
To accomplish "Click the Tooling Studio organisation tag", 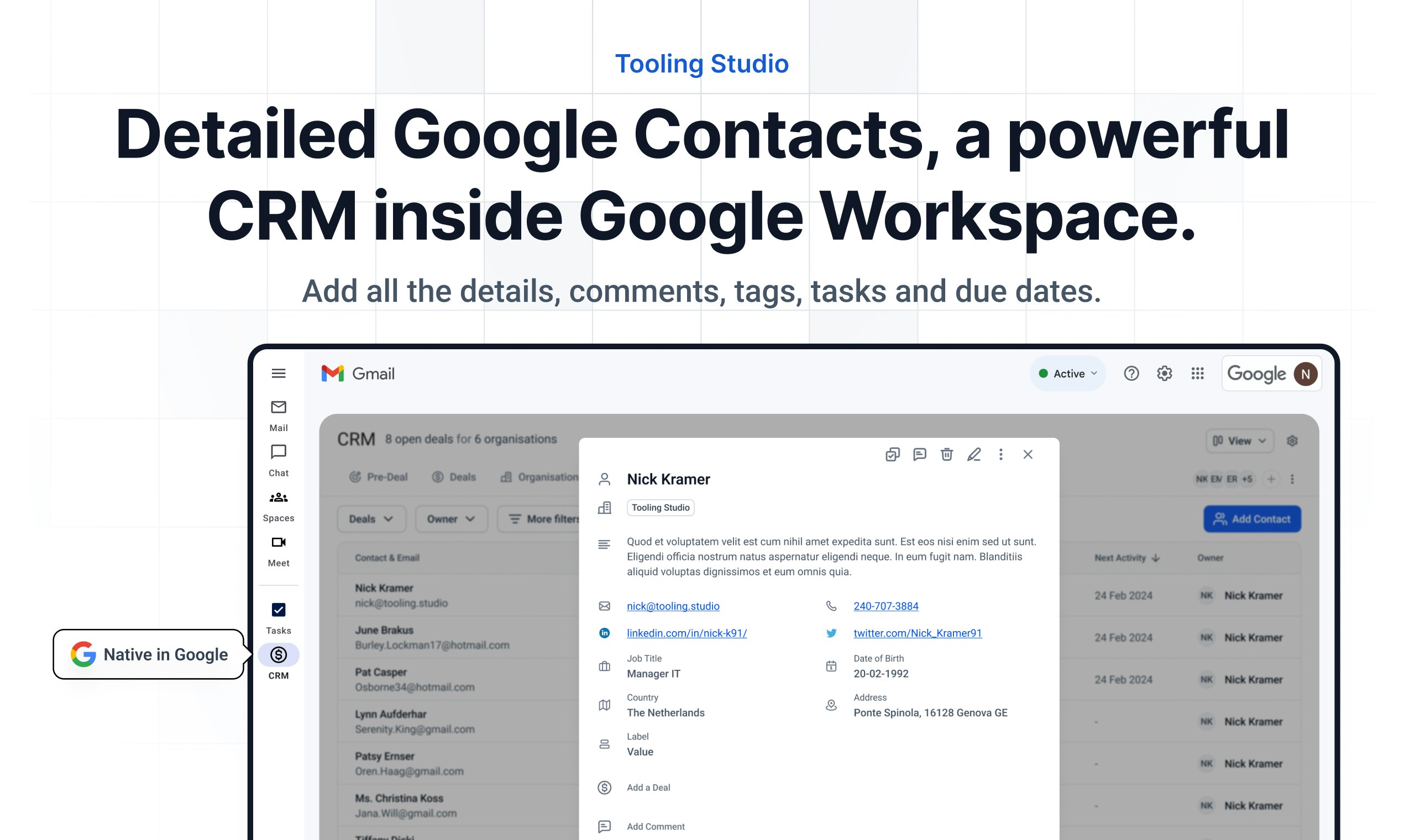I will (x=661, y=508).
